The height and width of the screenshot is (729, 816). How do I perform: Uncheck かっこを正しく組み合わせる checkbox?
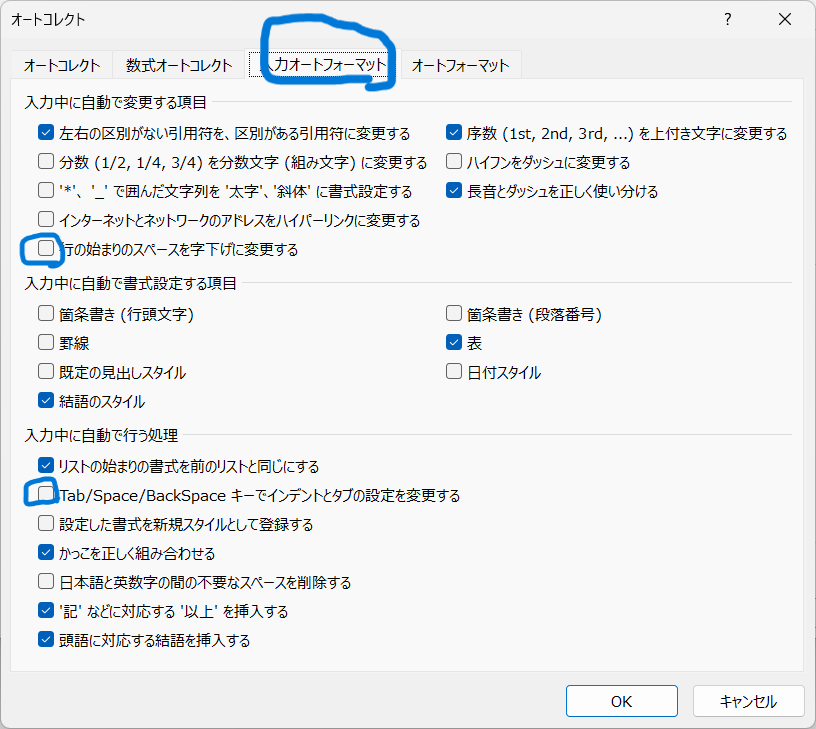click(x=46, y=553)
